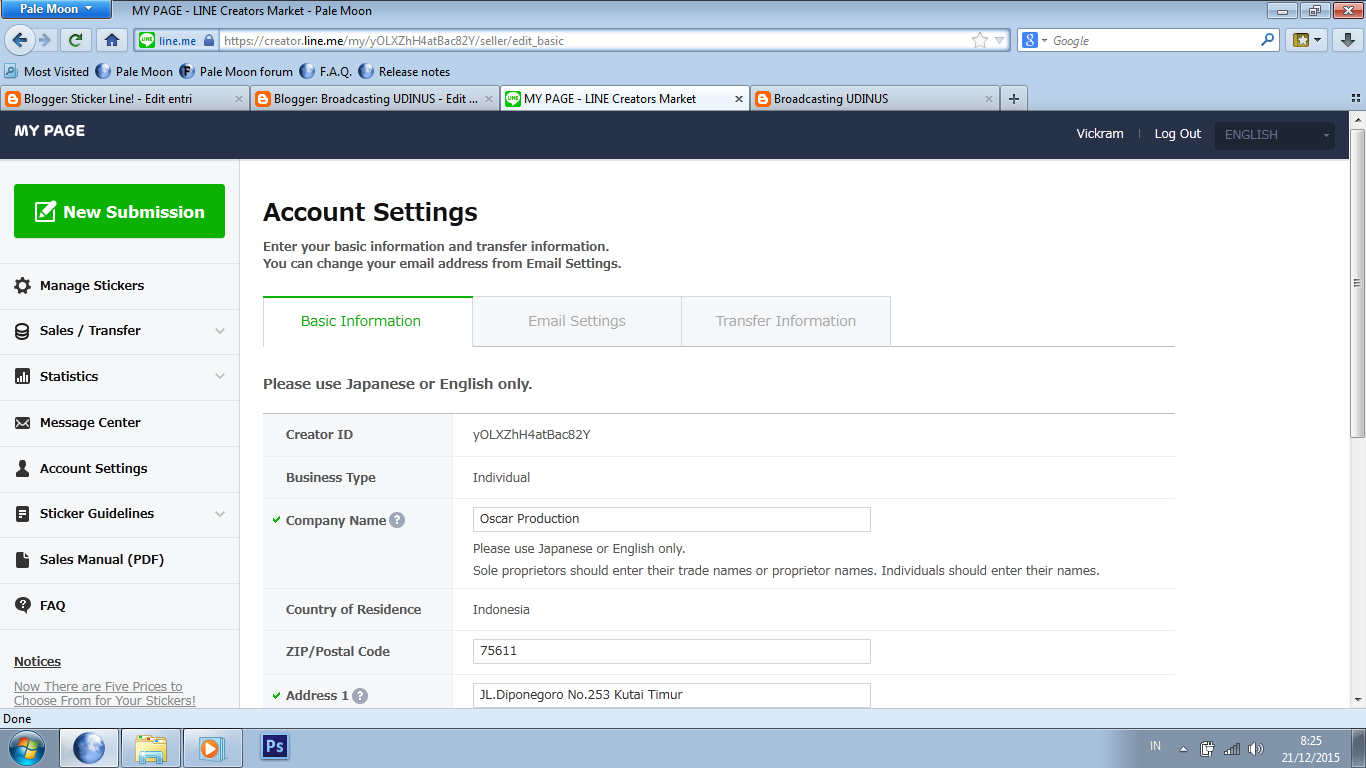The image size is (1366, 768).
Task: Click the FAQ speech bubble icon
Action: pyautogui.click(x=22, y=606)
